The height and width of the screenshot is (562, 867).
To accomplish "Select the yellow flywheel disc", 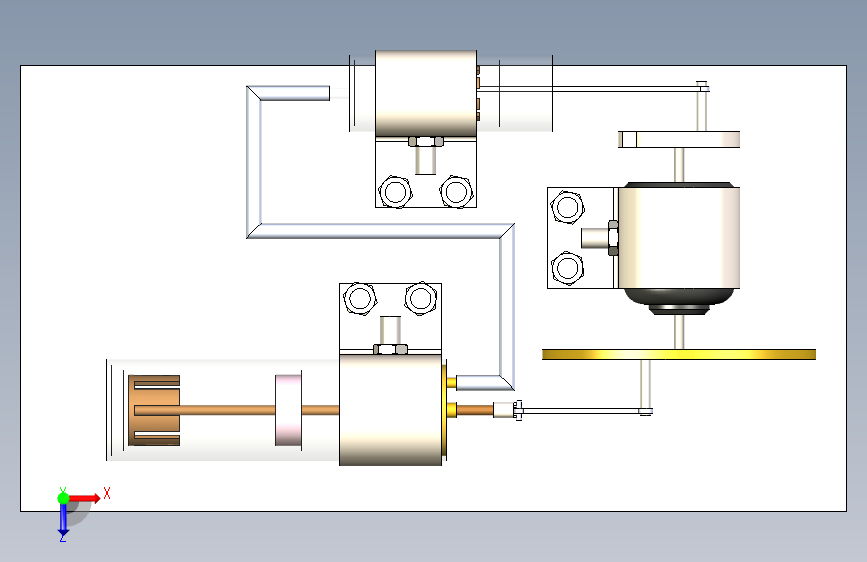I will [x=679, y=355].
